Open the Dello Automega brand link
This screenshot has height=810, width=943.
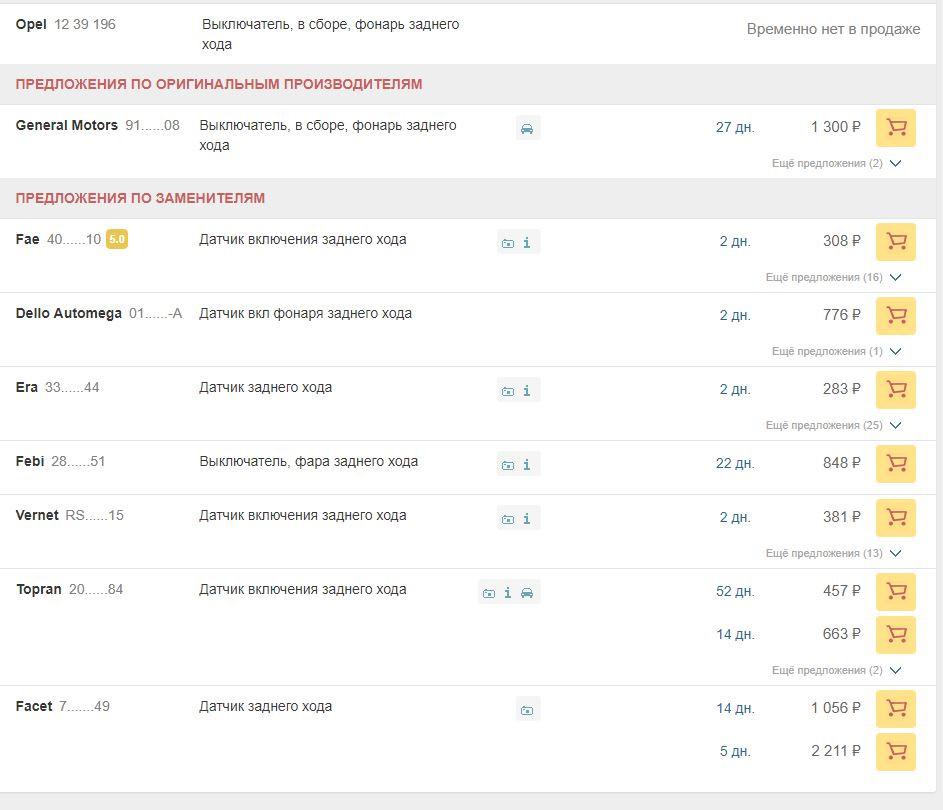(x=68, y=313)
